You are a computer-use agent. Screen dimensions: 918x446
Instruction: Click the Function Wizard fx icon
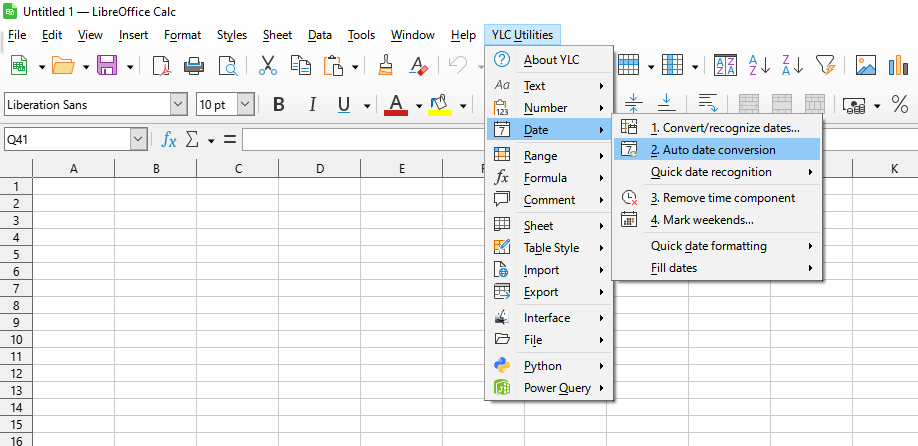pyautogui.click(x=169, y=140)
